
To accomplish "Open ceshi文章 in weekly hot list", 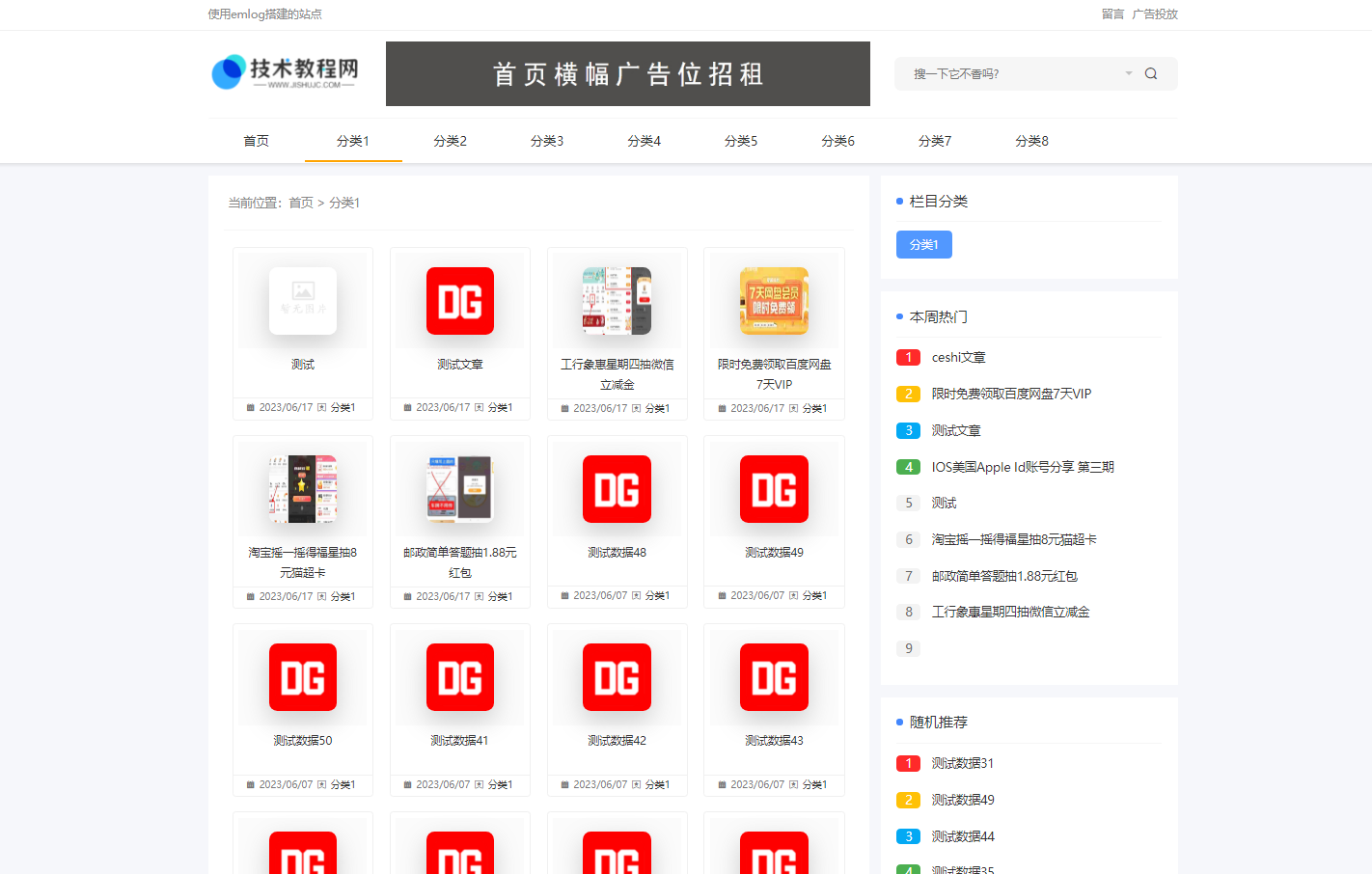I will pyautogui.click(x=958, y=358).
